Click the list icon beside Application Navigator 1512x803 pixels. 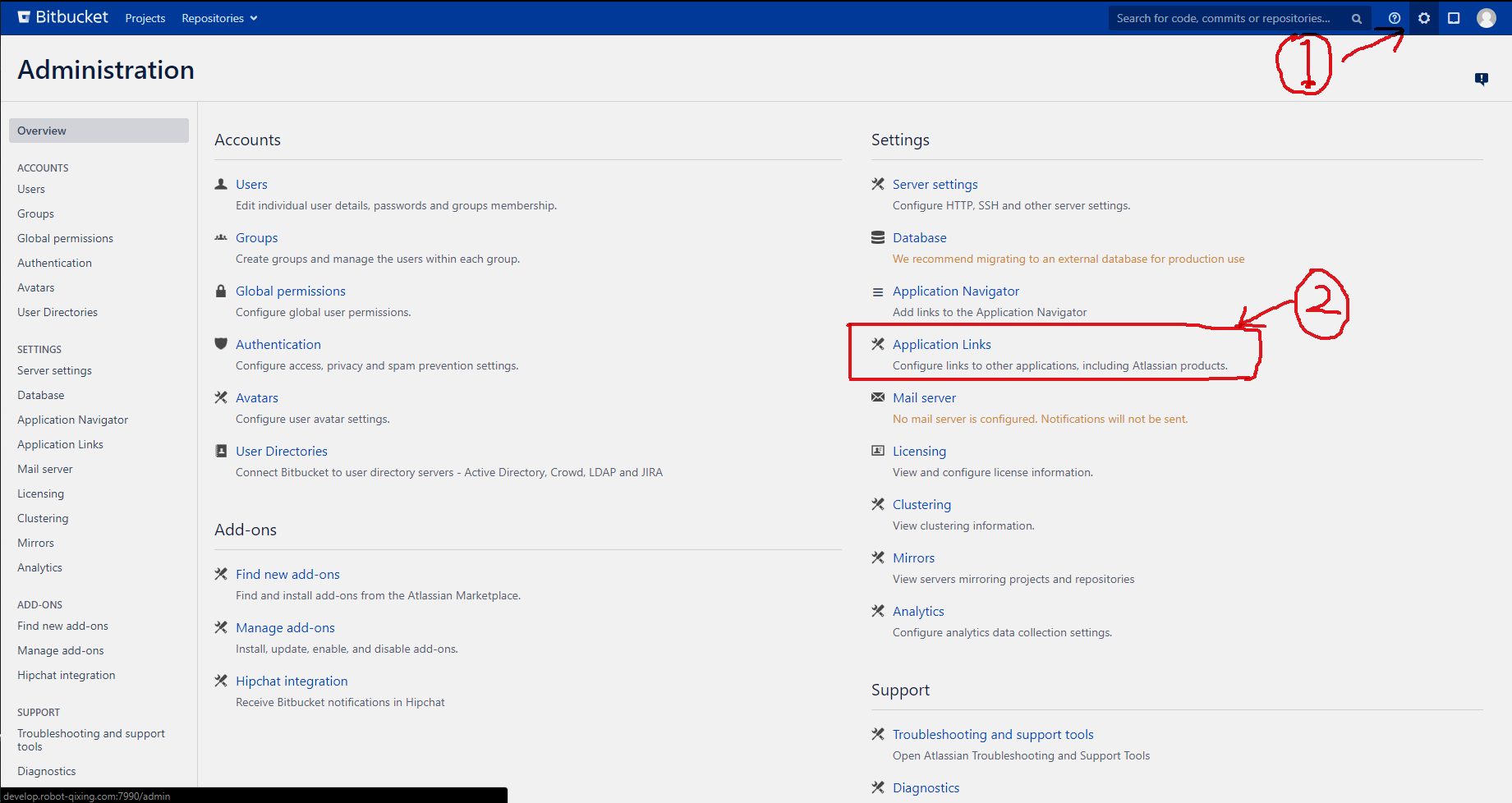878,291
